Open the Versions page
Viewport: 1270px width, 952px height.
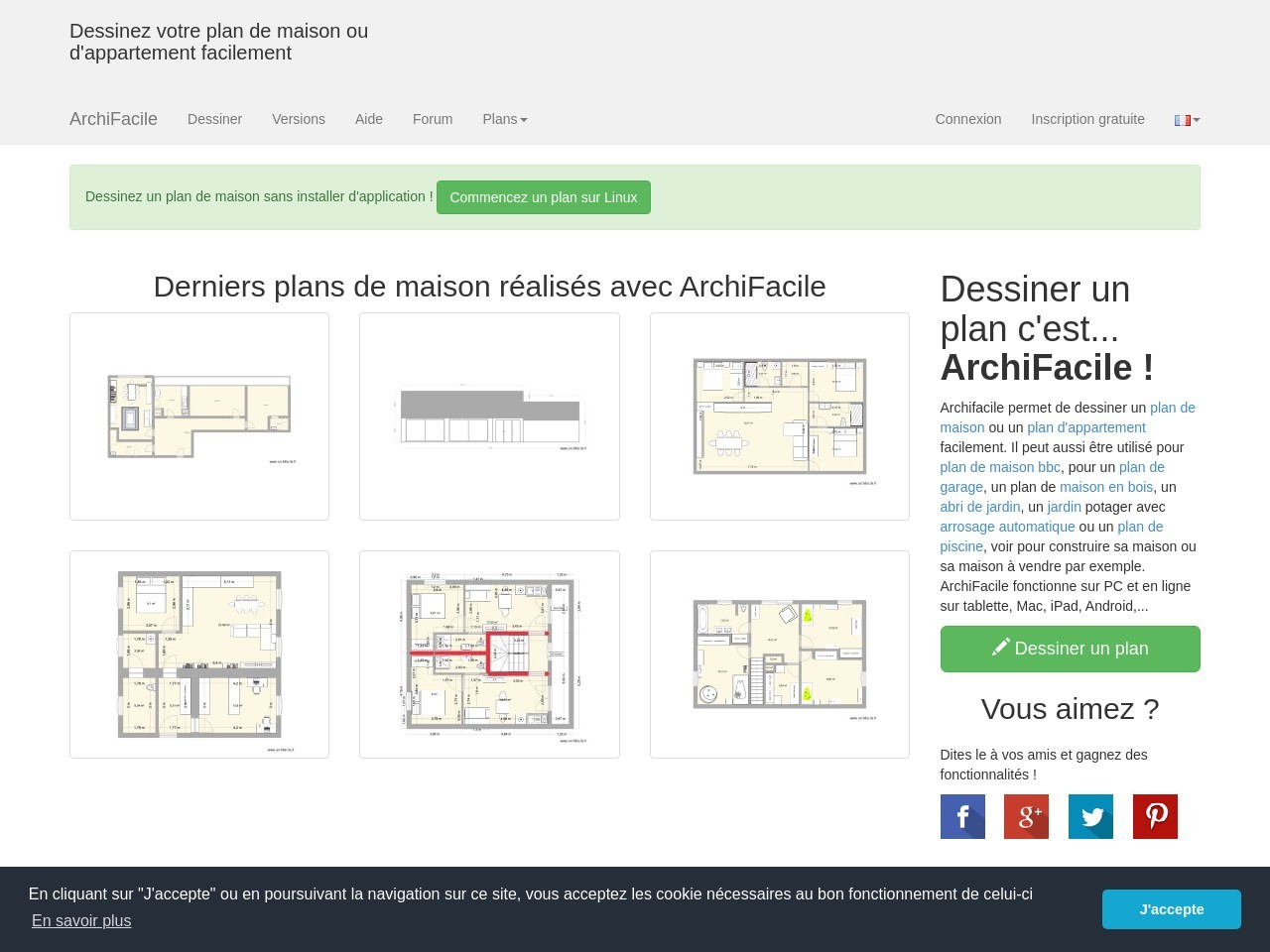point(299,119)
